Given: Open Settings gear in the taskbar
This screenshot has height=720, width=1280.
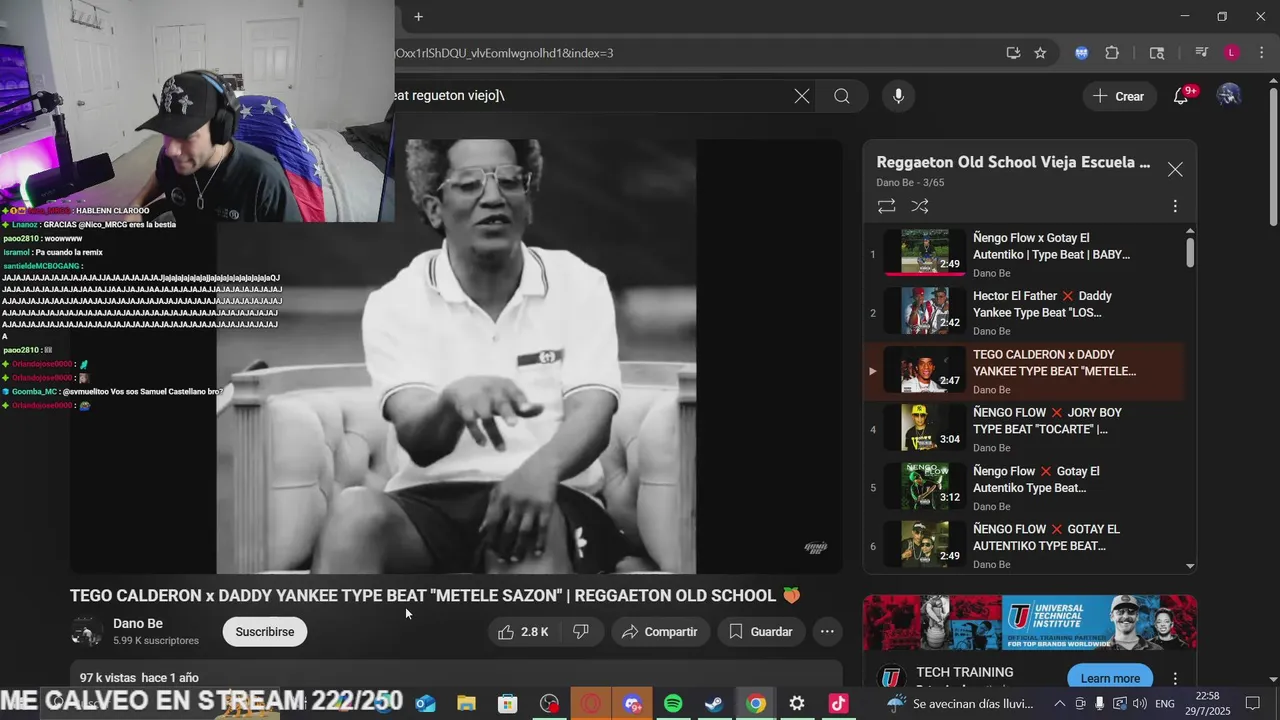Looking at the screenshot, I should click(x=797, y=704).
